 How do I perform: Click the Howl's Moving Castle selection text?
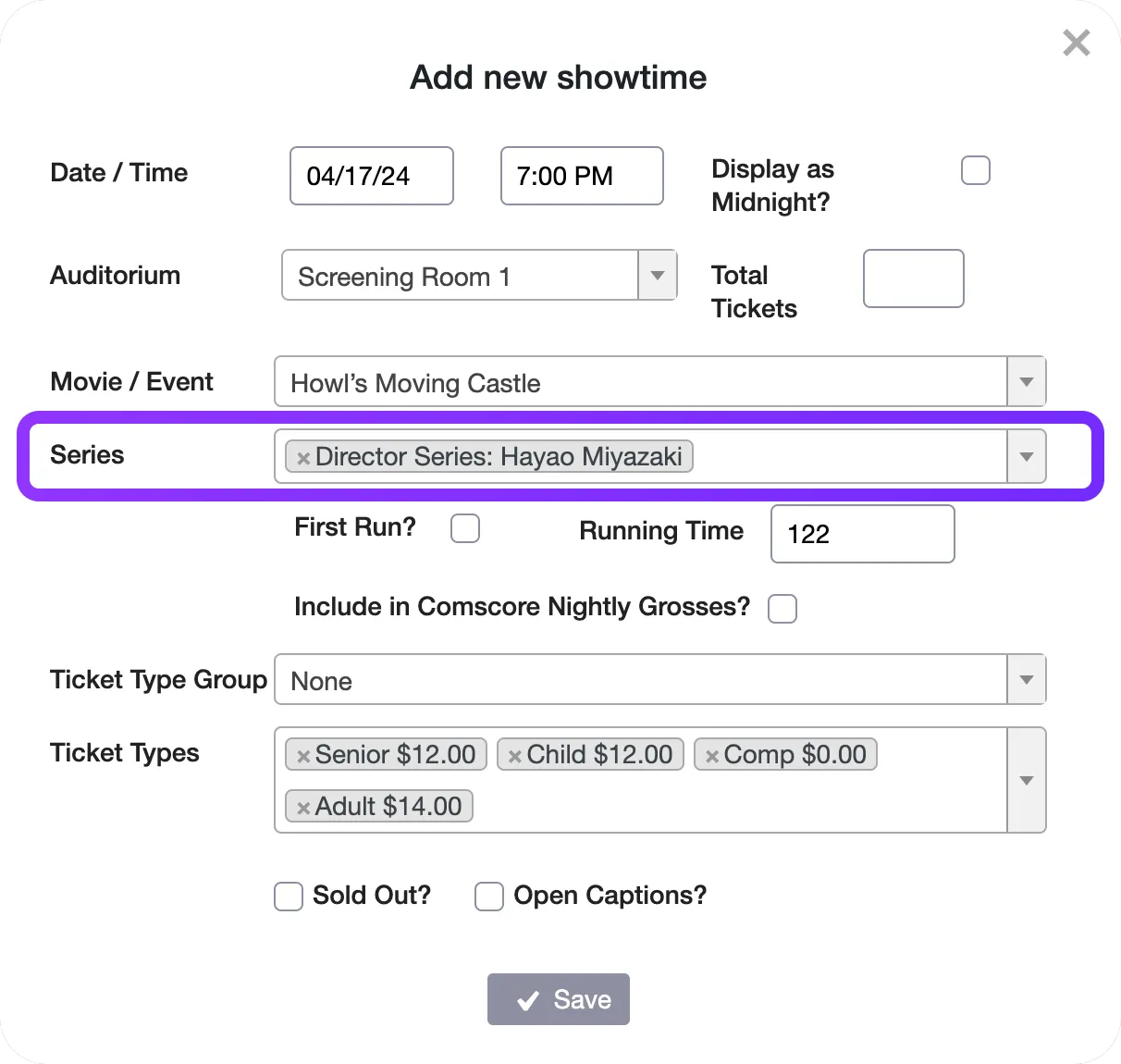point(415,383)
